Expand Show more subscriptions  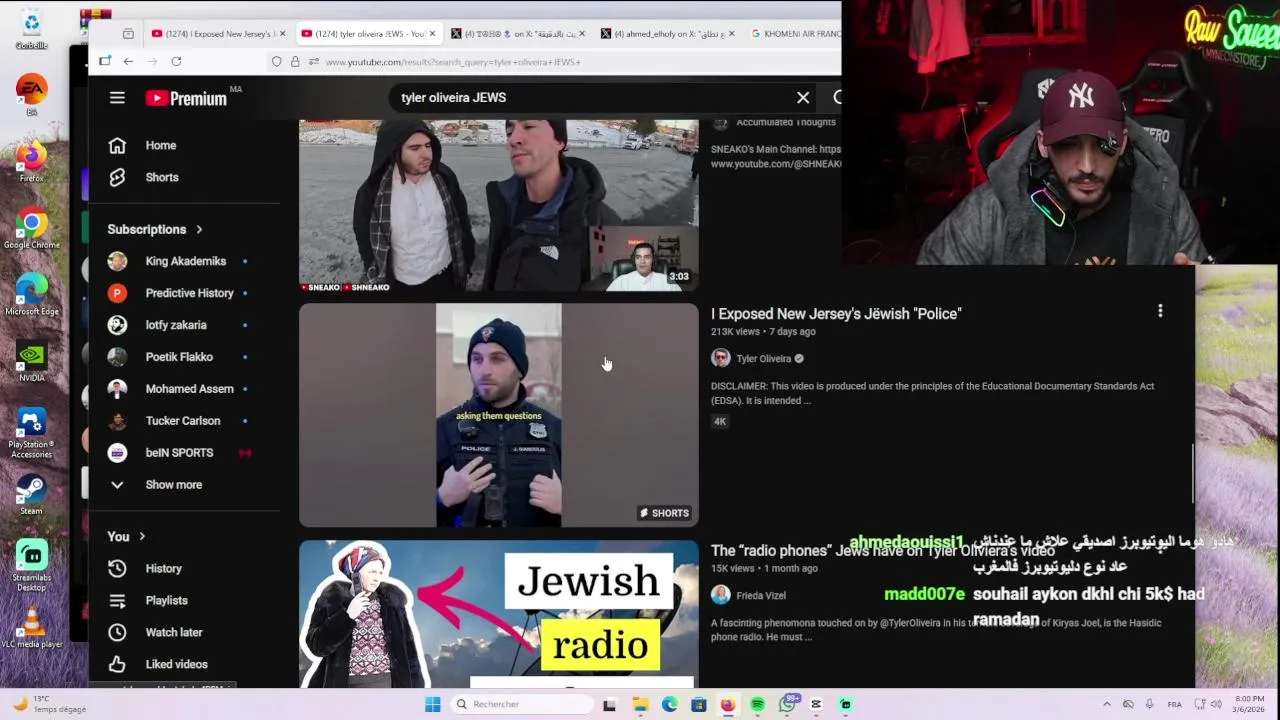coord(155,484)
